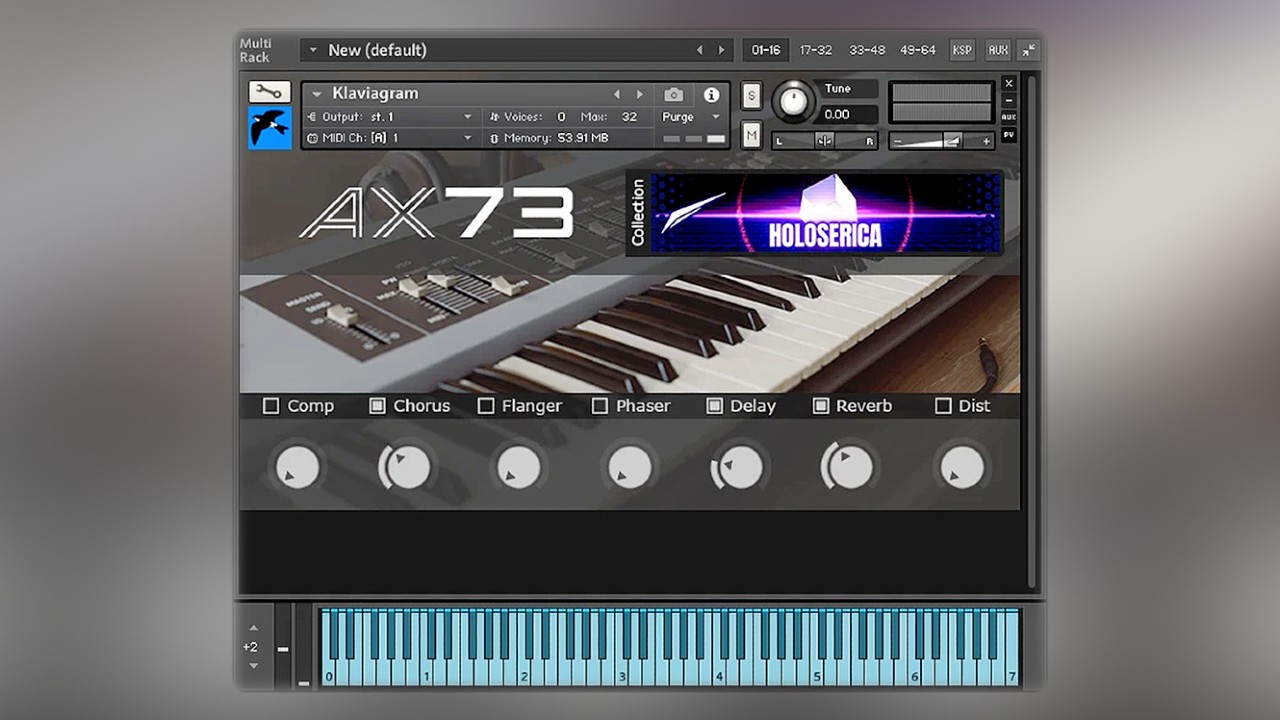Shift keyboard octave up arrow
Image resolution: width=1280 pixels, height=720 pixels.
253,628
